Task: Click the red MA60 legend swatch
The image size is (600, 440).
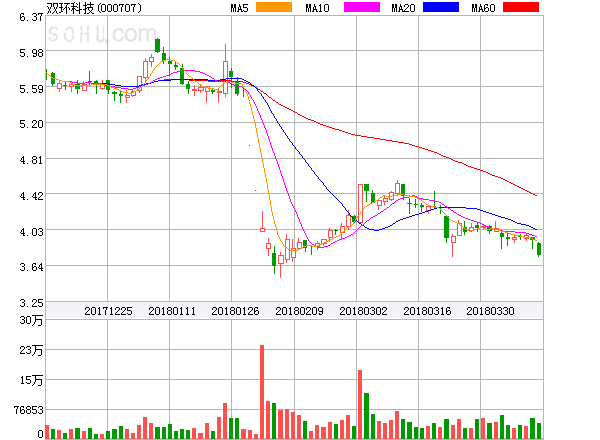Action: tap(521, 7)
